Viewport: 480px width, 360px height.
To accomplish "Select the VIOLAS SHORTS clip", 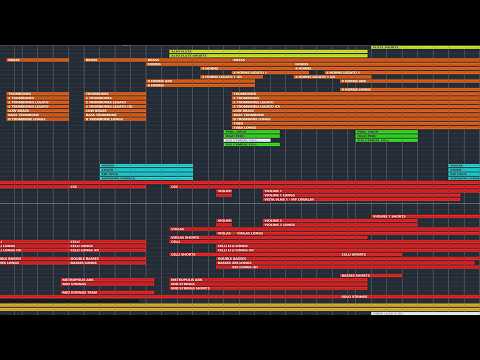I will [269, 238].
